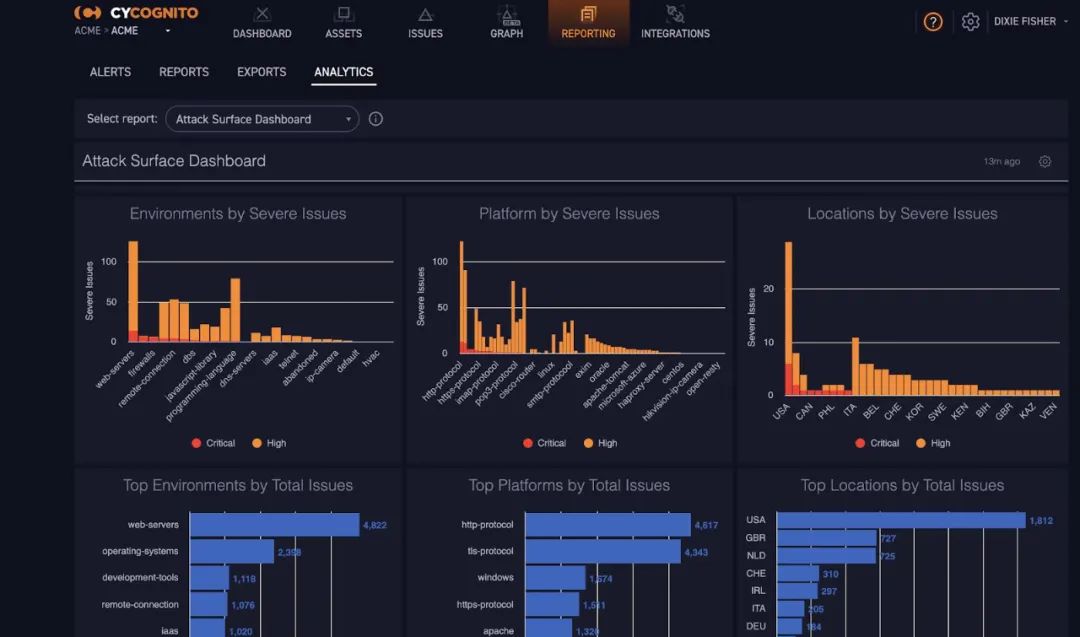Go to the Issues triangle icon

point(425,15)
